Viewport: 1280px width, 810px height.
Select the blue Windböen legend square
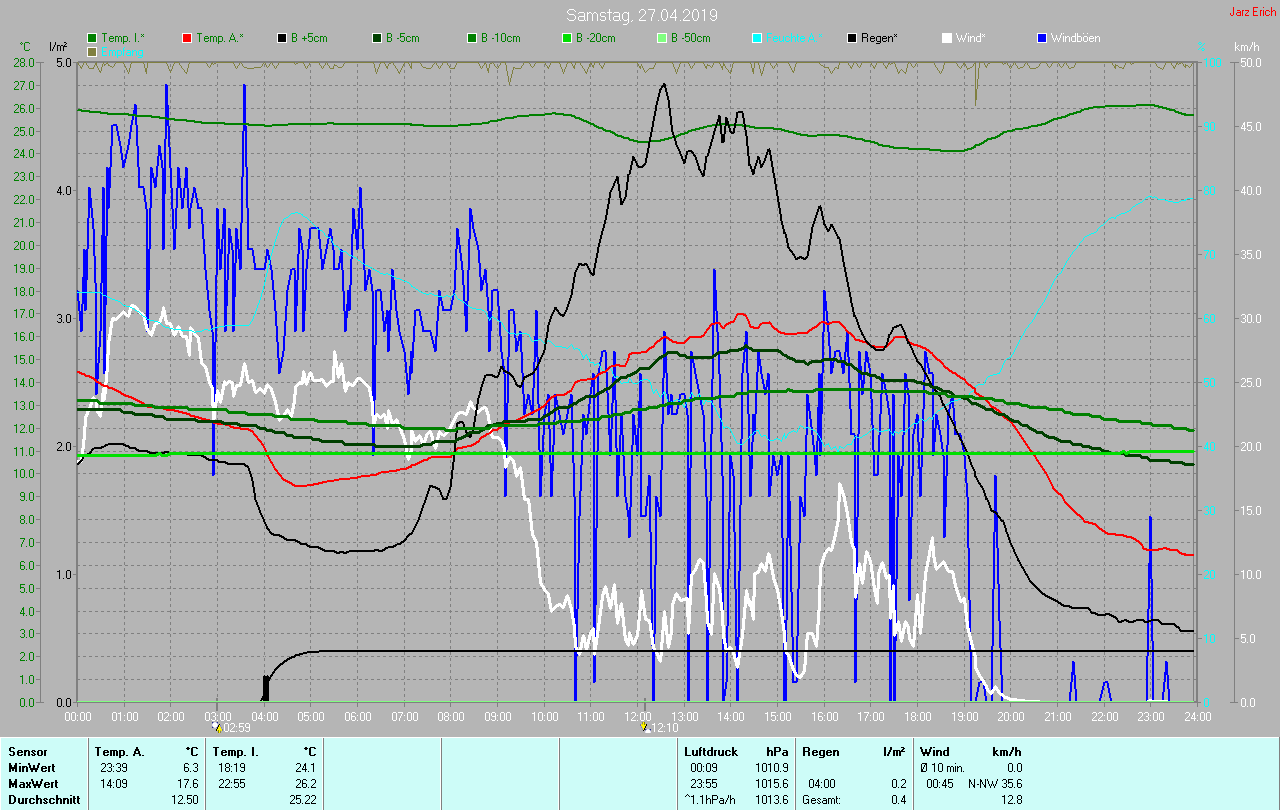pos(1043,38)
